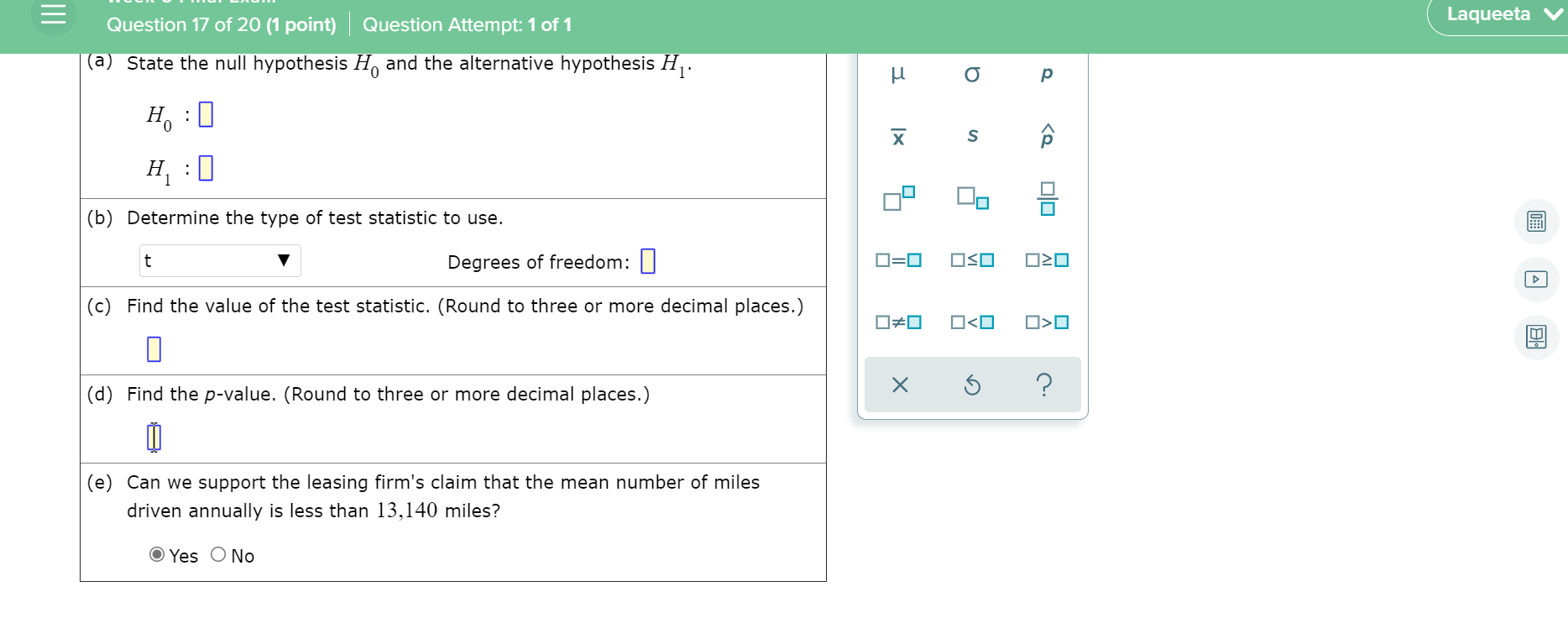Insert the s sample standard deviation symbol
This screenshot has width=1568, height=618.
click(x=972, y=136)
